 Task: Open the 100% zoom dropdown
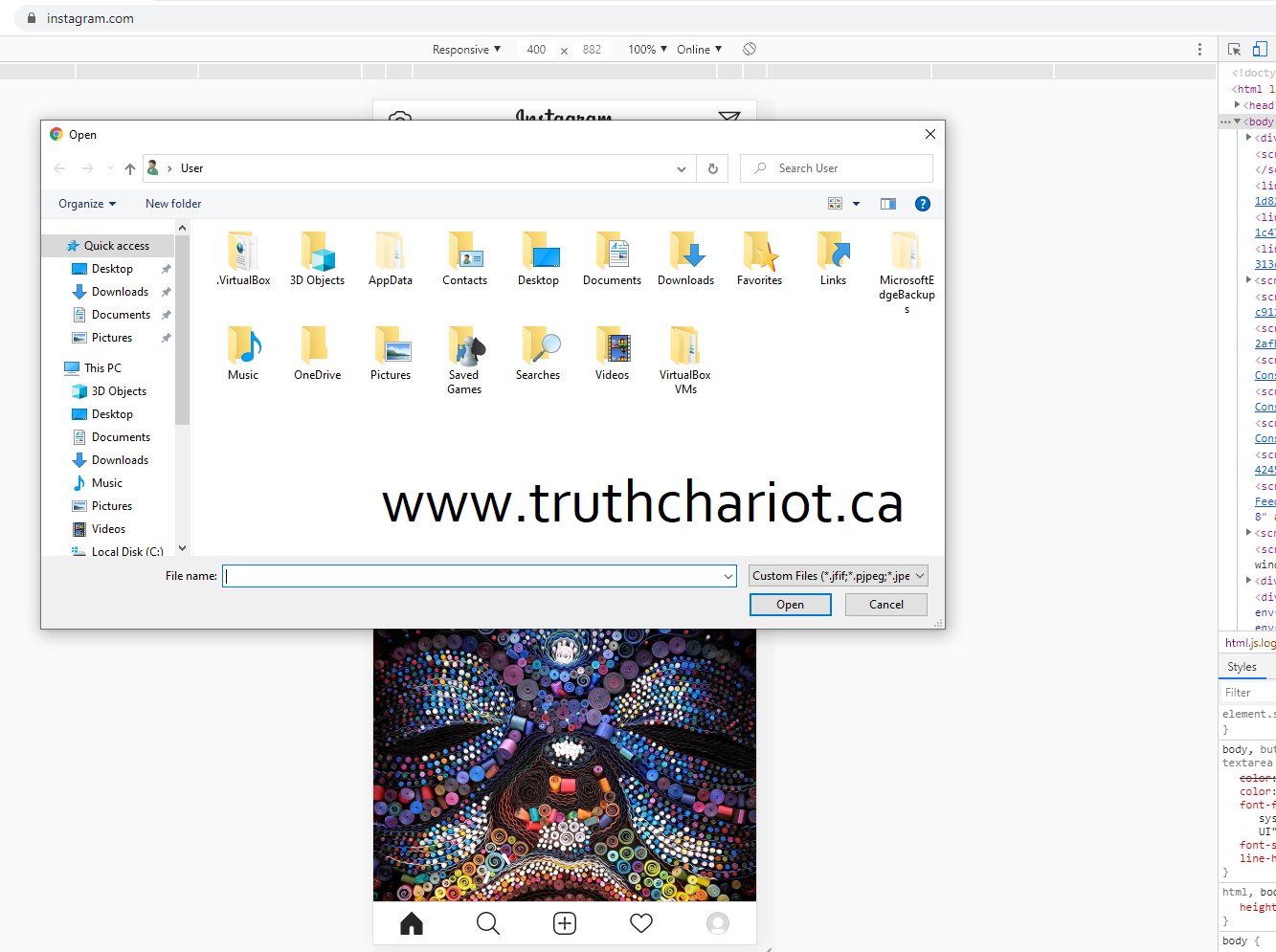[x=647, y=50]
